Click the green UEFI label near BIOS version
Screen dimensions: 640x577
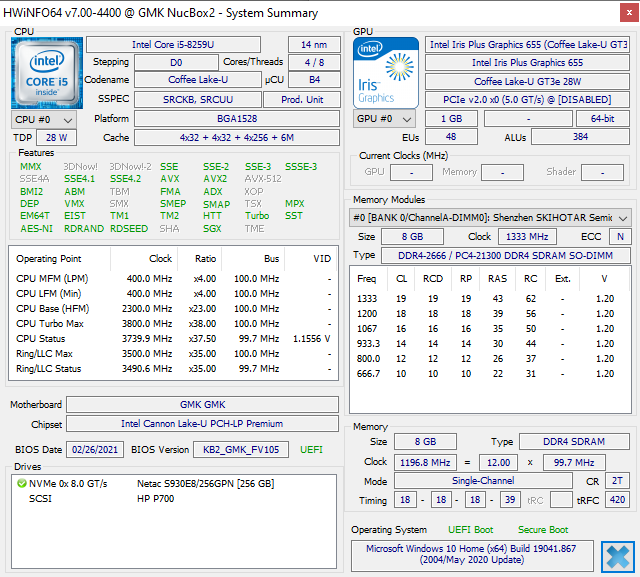coord(311,450)
